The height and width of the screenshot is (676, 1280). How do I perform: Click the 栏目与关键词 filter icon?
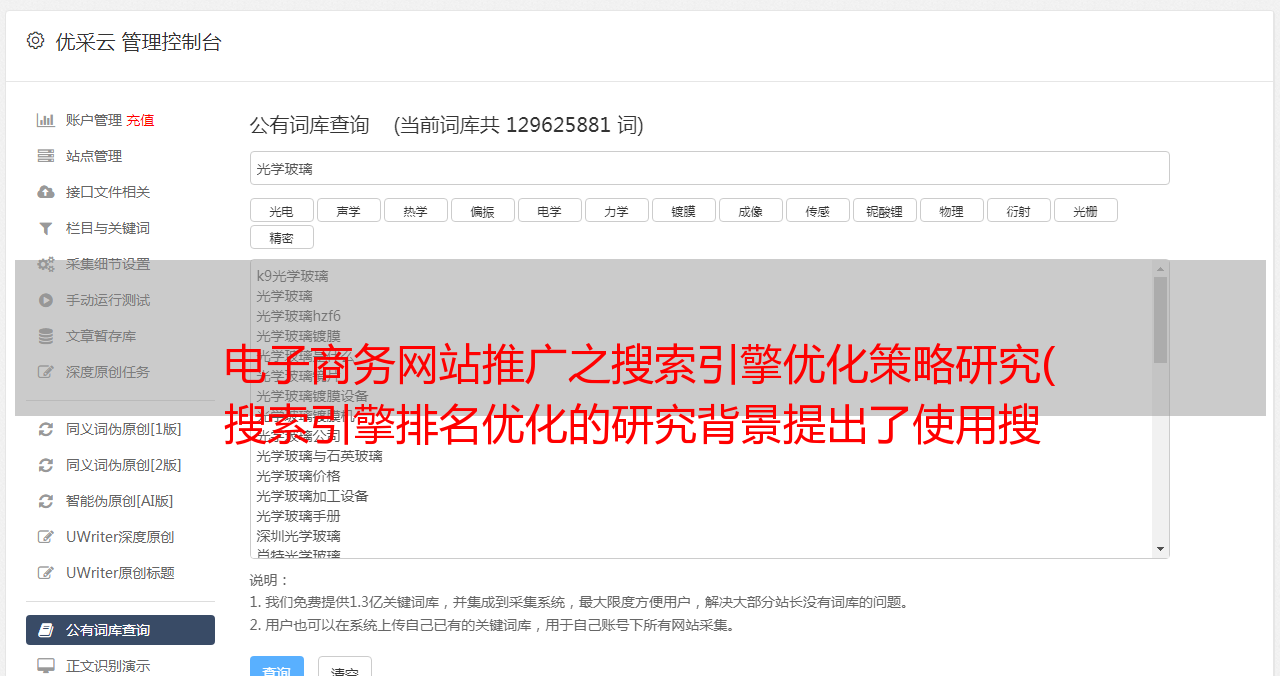click(x=46, y=228)
